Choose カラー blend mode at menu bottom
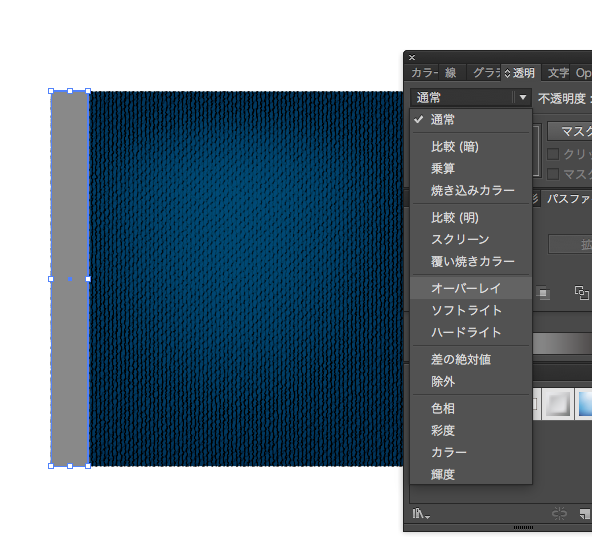 [x=471, y=452]
